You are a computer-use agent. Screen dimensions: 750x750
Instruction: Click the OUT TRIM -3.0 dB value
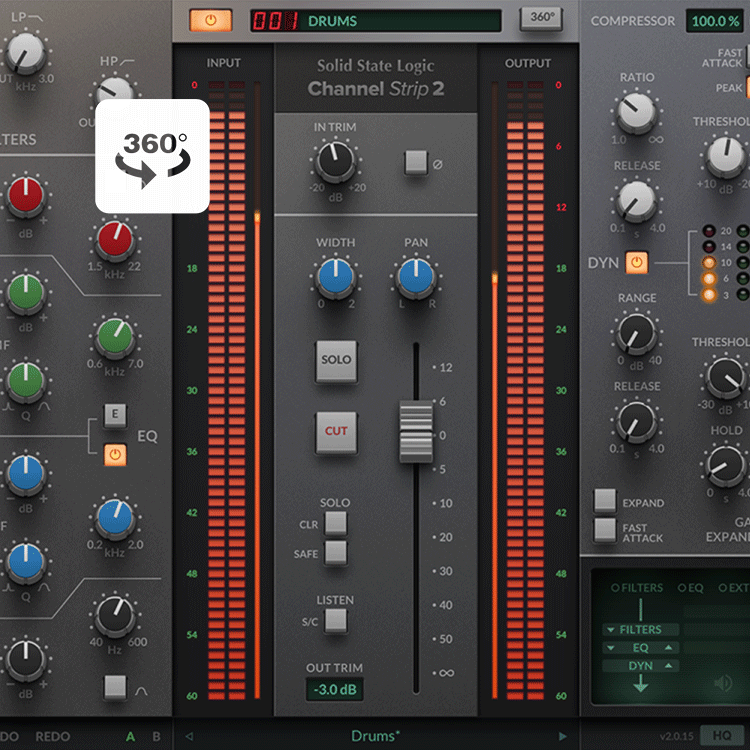(335, 689)
